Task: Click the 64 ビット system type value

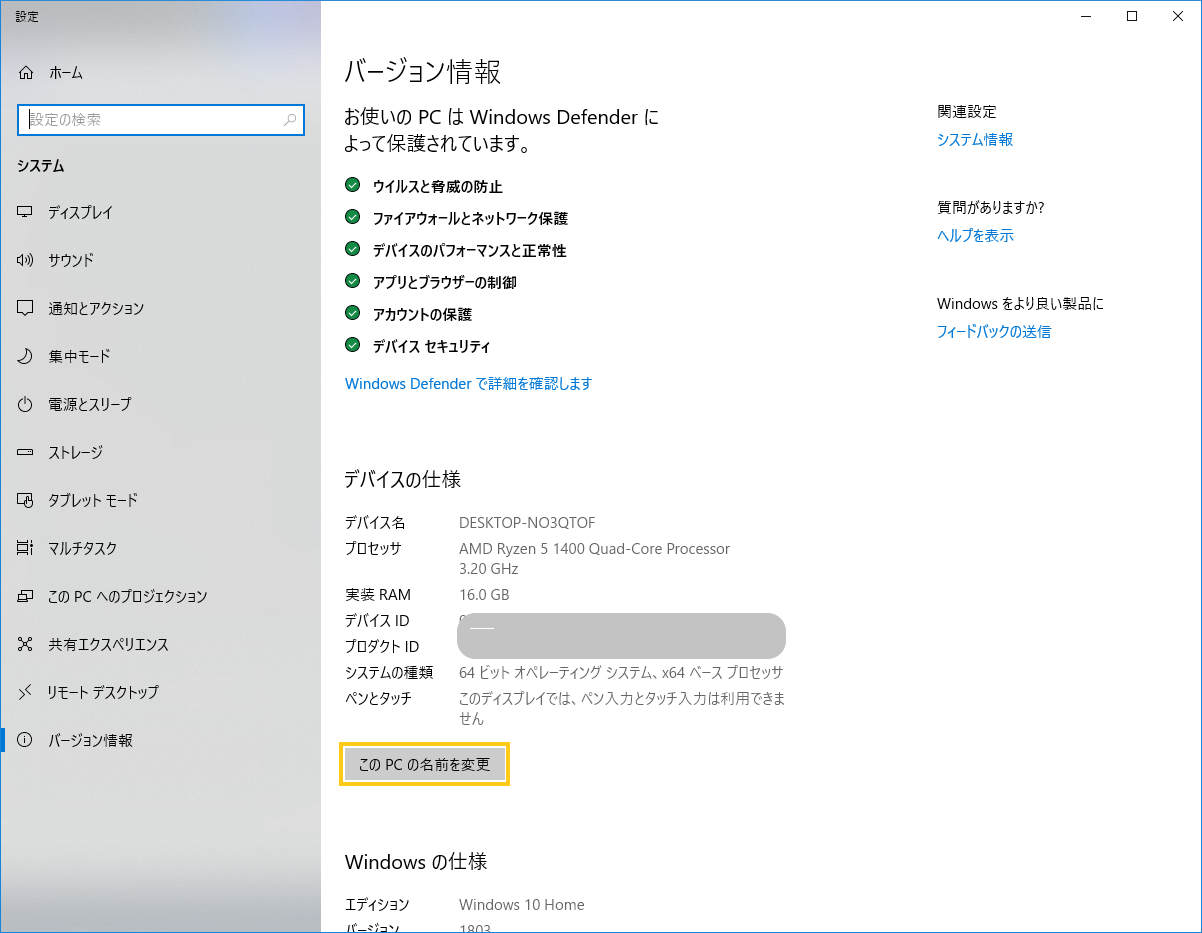Action: pos(621,673)
